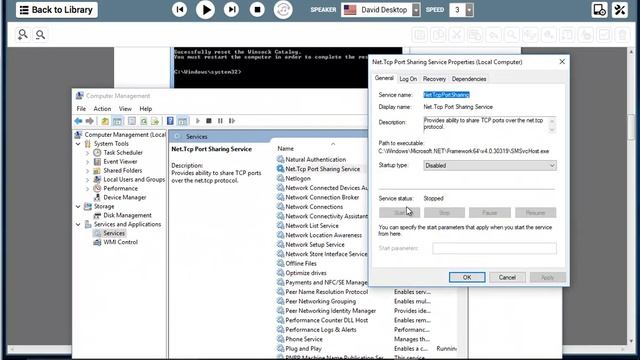640x360 pixels.
Task: Select Device Manager in the tree
Action: pyautogui.click(x=124, y=198)
